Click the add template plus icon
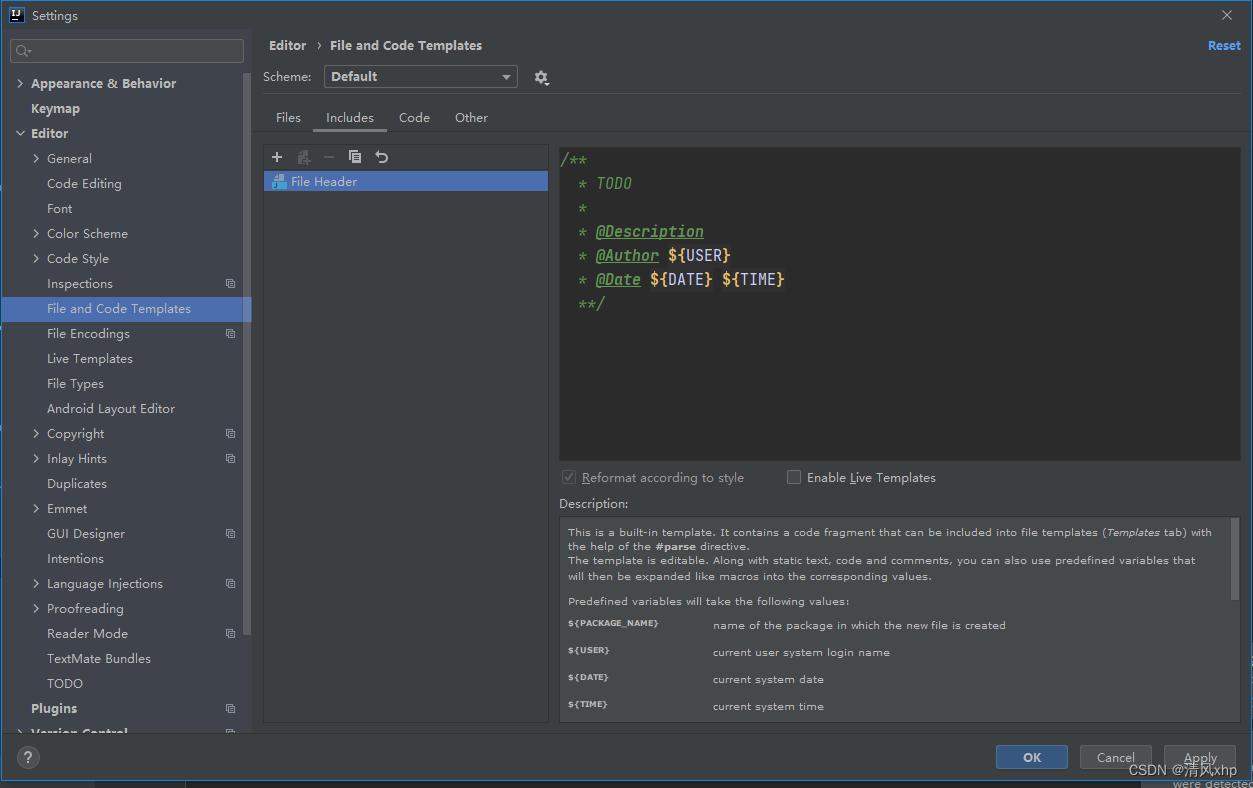 pos(277,157)
